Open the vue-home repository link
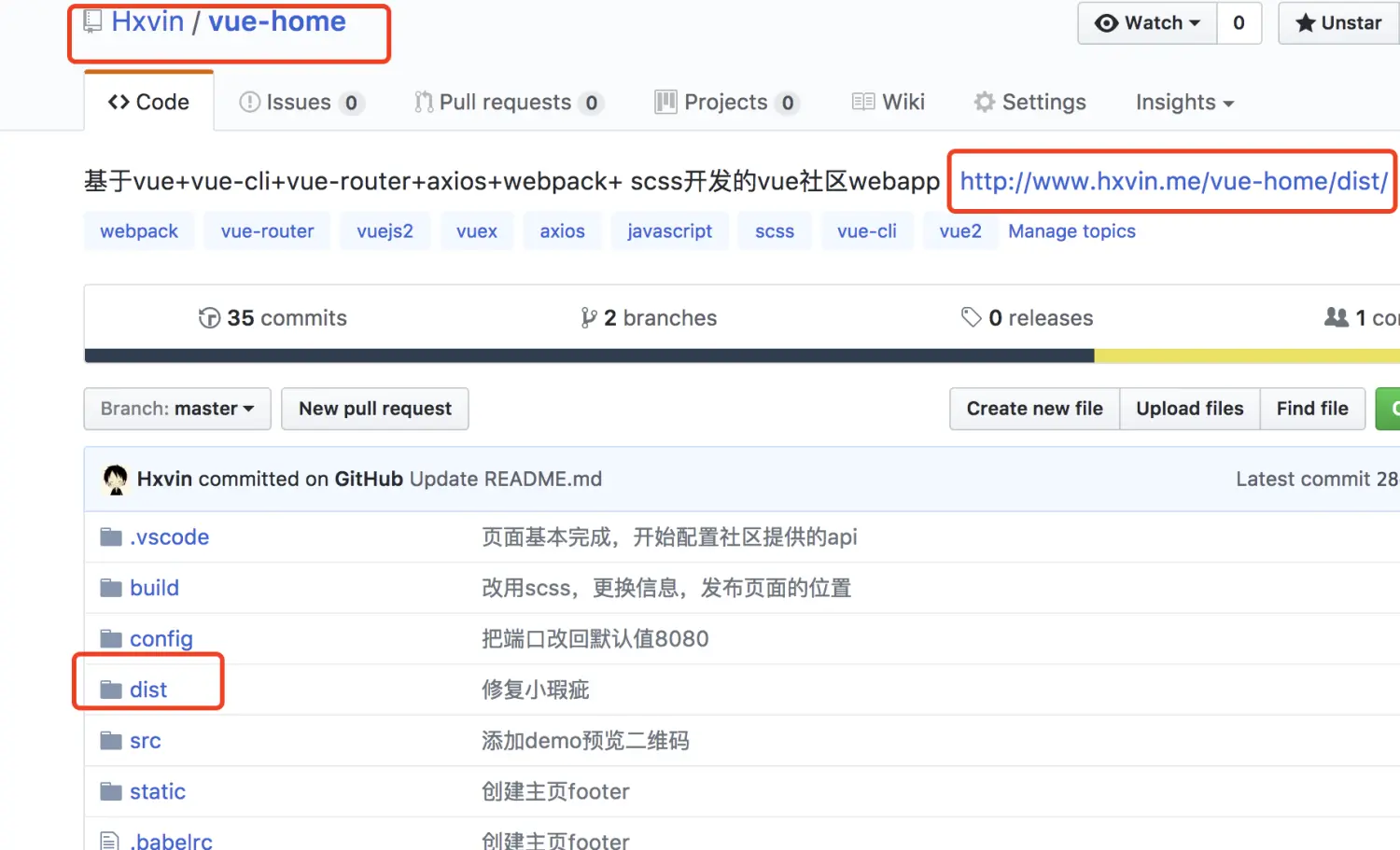The width and height of the screenshot is (1400, 850). pyautogui.click(x=276, y=21)
